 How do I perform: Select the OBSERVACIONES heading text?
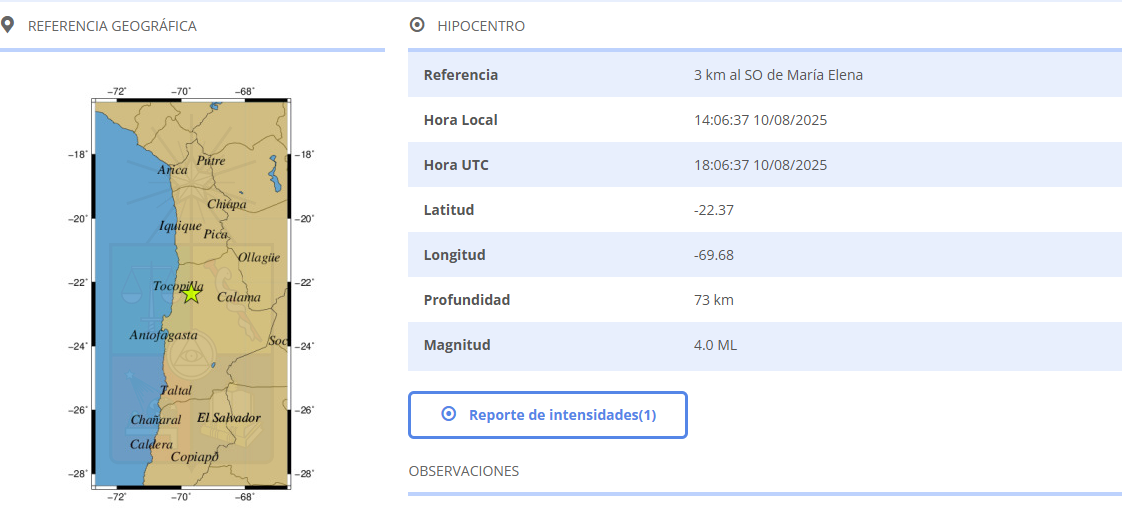[464, 471]
